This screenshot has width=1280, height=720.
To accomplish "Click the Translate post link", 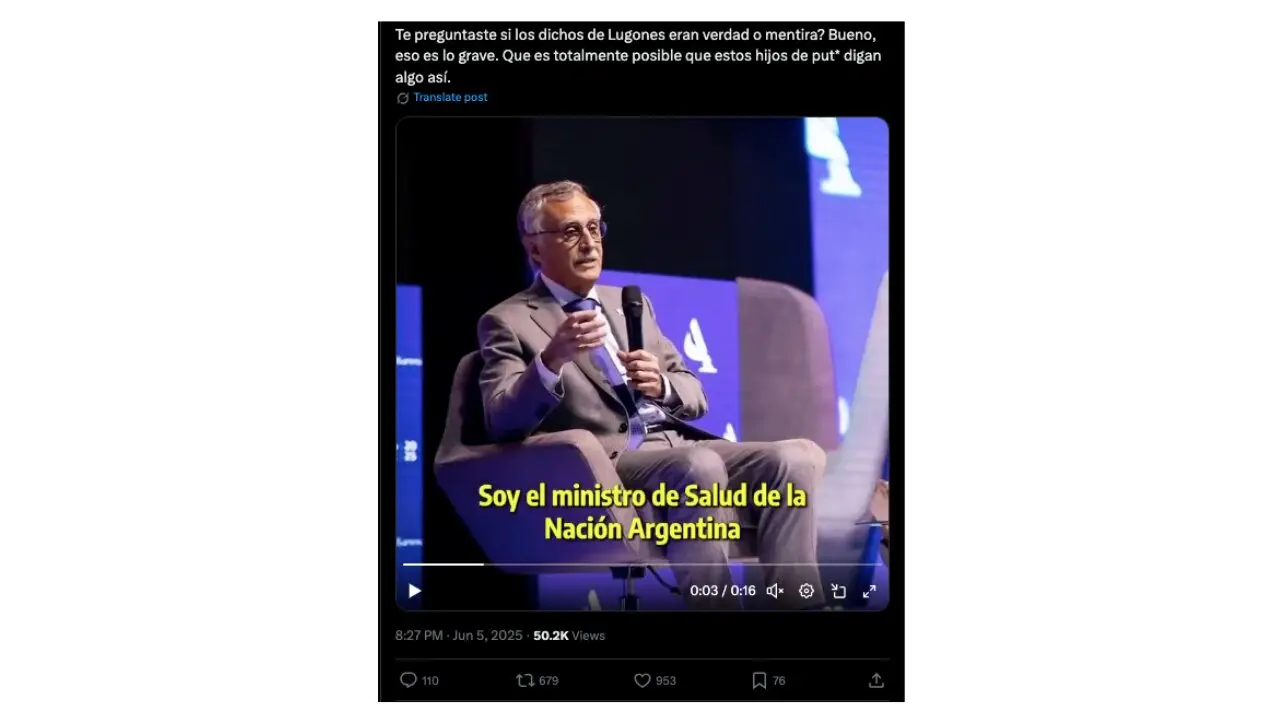I will click(450, 97).
